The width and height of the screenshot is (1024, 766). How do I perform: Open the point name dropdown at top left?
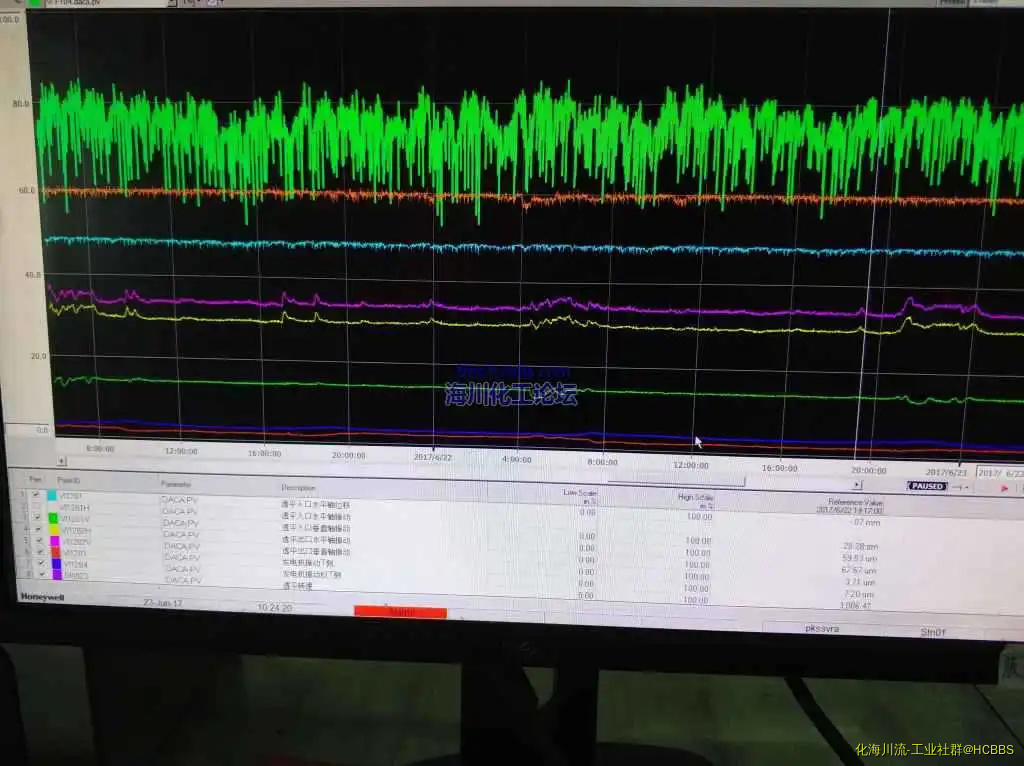pyautogui.click(x=171, y=3)
